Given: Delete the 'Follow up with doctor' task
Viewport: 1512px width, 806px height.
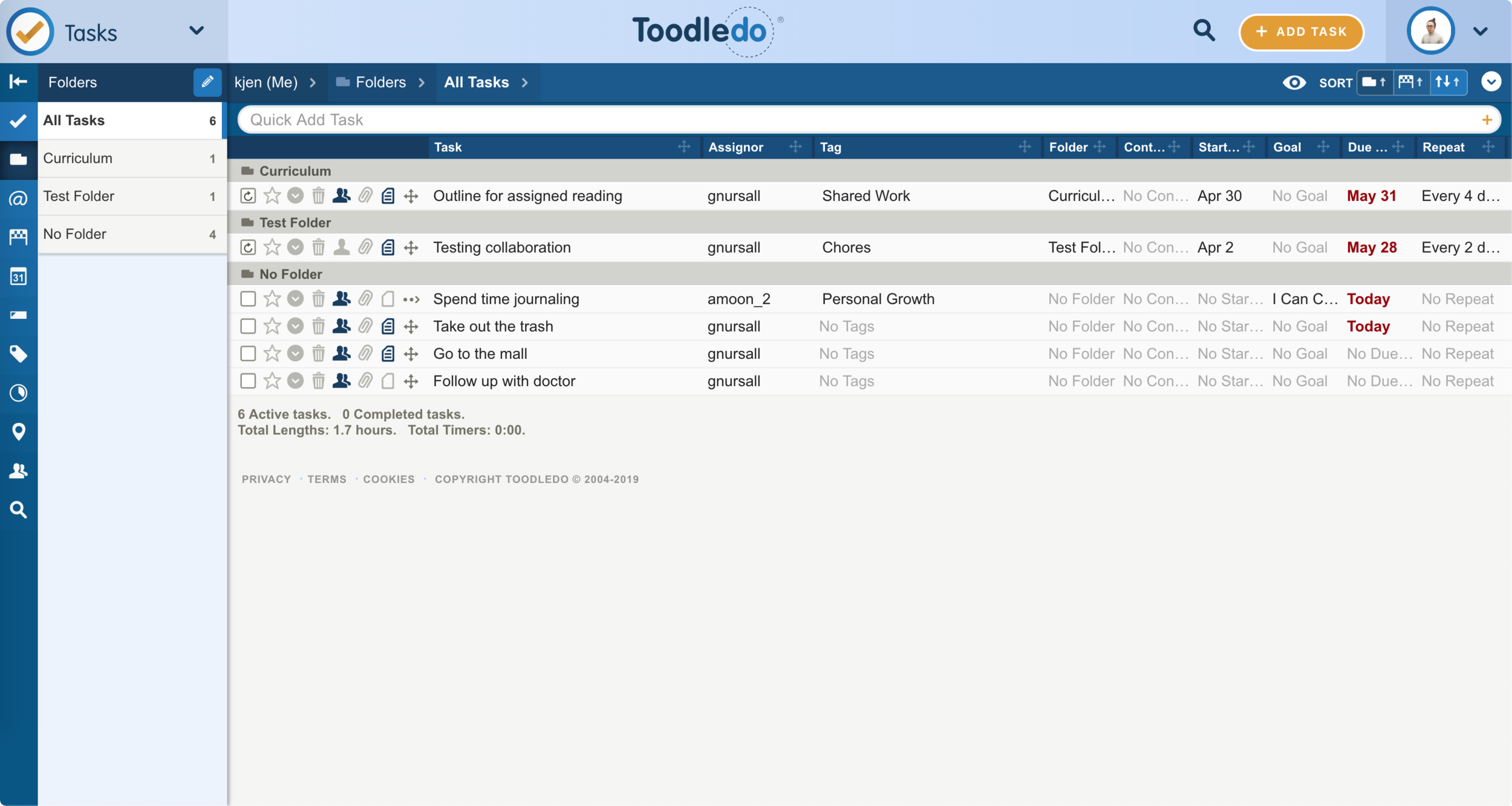Looking at the screenshot, I should tap(318, 381).
